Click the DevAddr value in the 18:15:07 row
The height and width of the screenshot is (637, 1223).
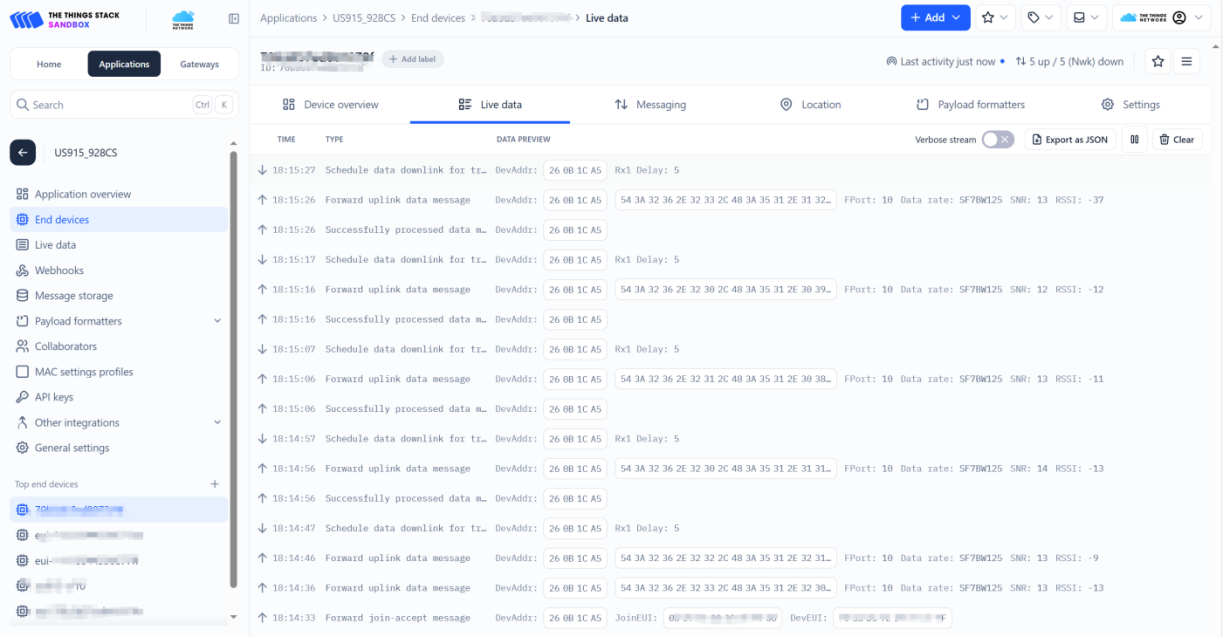(575, 349)
